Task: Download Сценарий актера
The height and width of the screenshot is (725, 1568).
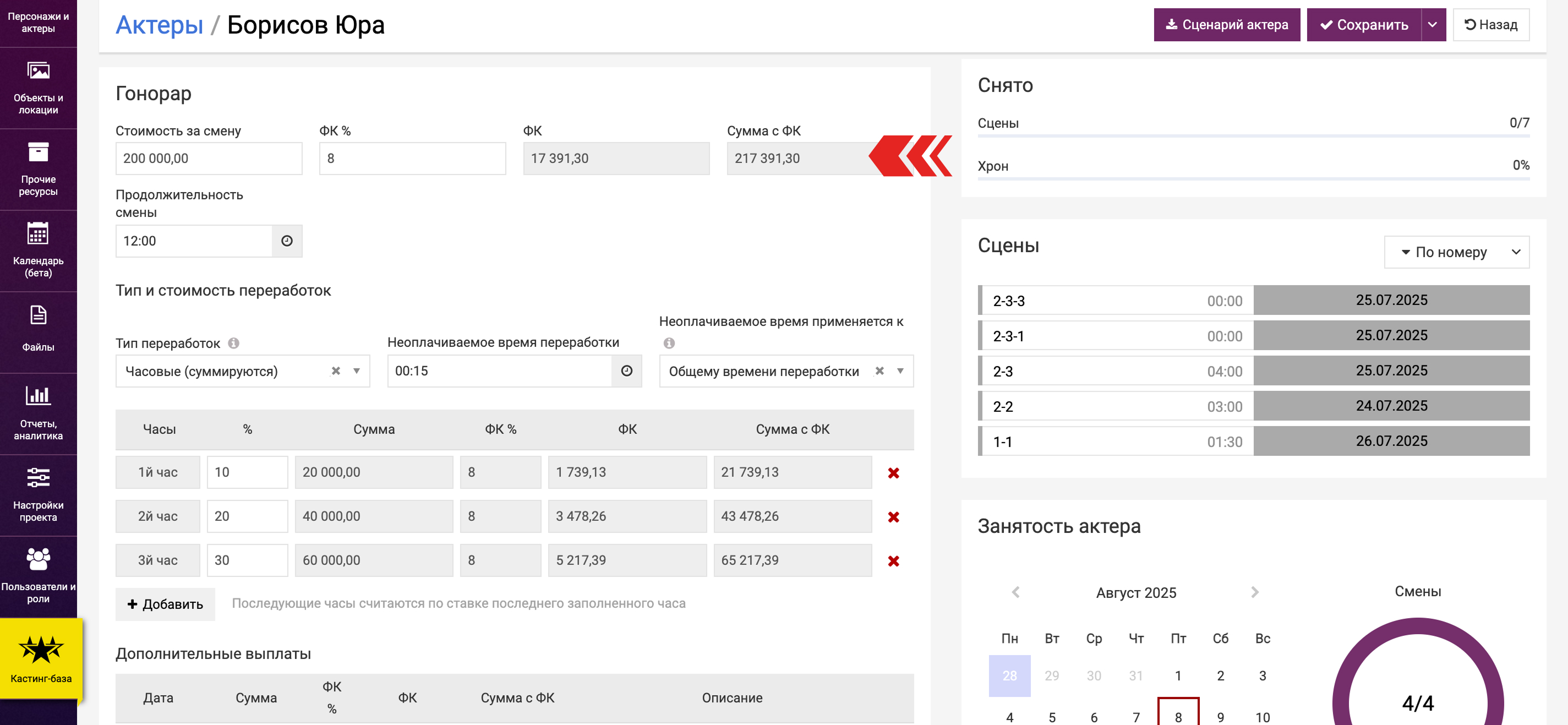Action: (1227, 25)
